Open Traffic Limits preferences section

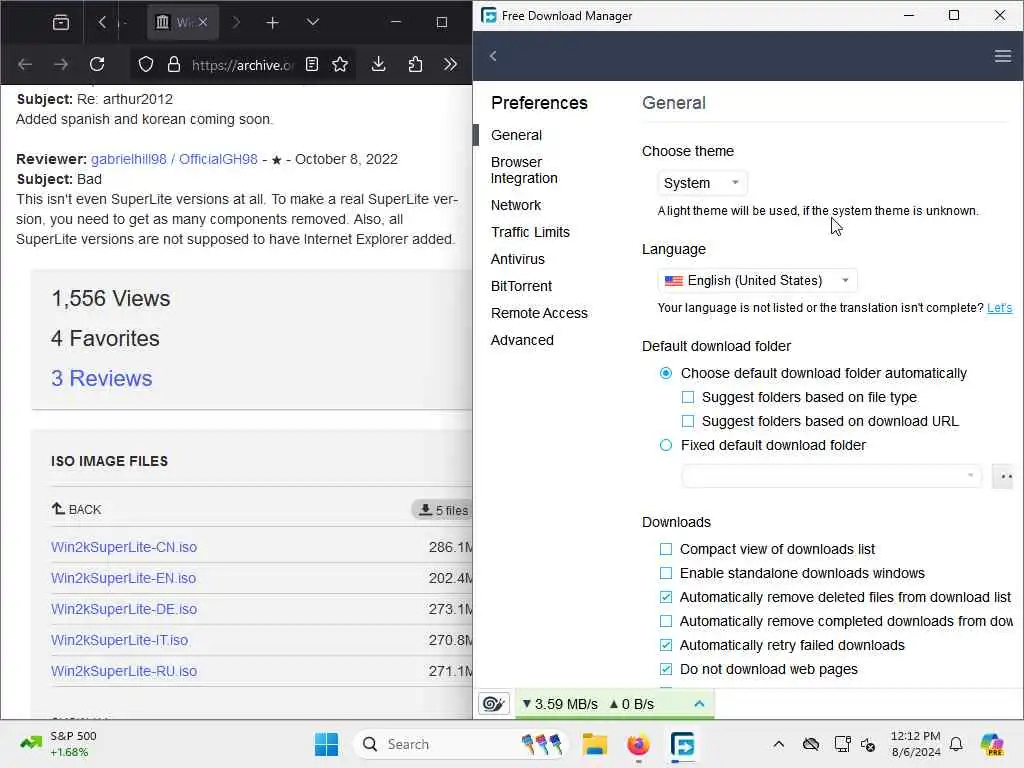[x=530, y=232]
